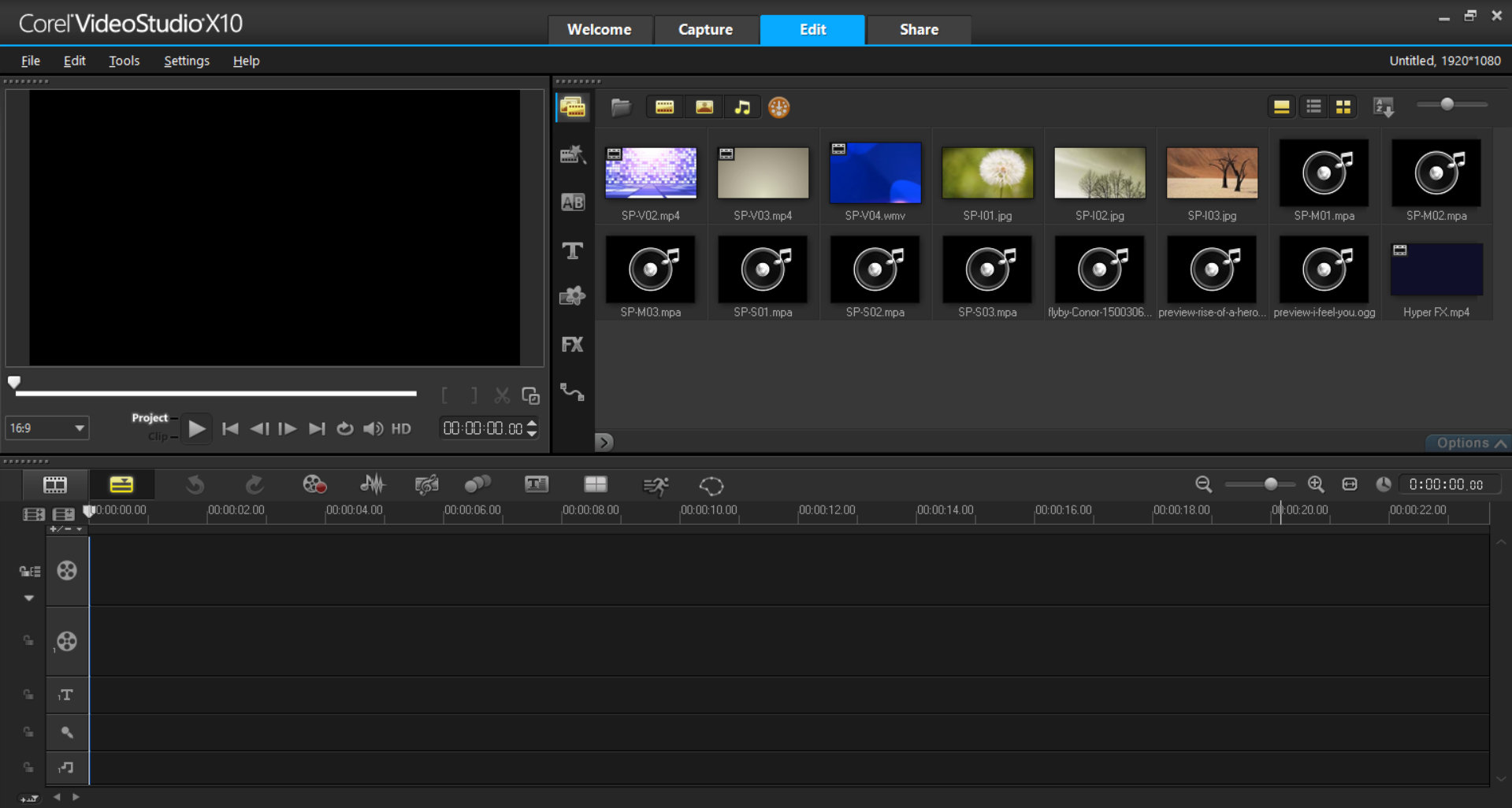The width and height of the screenshot is (1512, 808).
Task: Switch to the Capture tab
Action: [706, 30]
